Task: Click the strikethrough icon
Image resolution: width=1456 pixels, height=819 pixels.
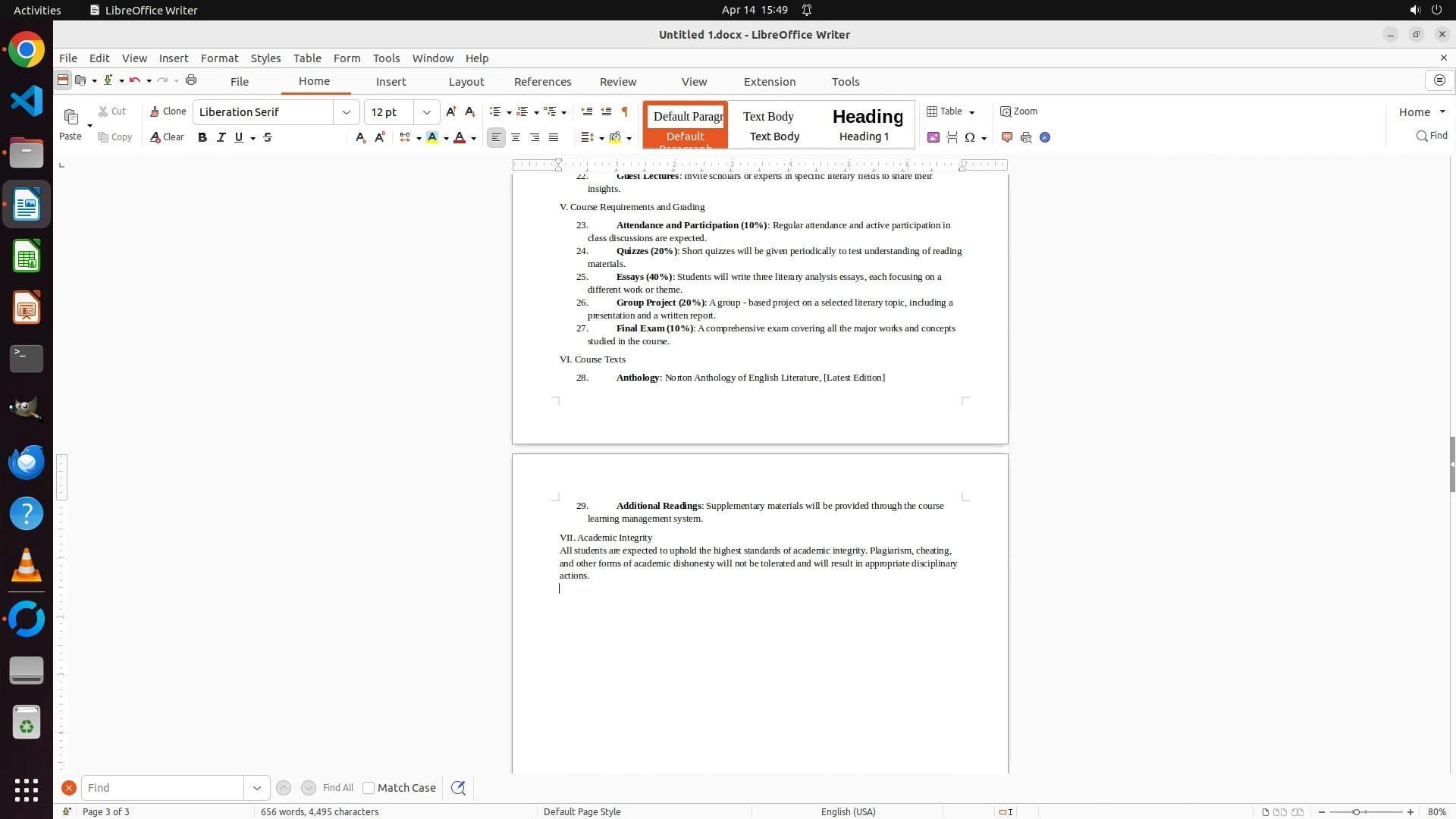Action: tap(268, 137)
